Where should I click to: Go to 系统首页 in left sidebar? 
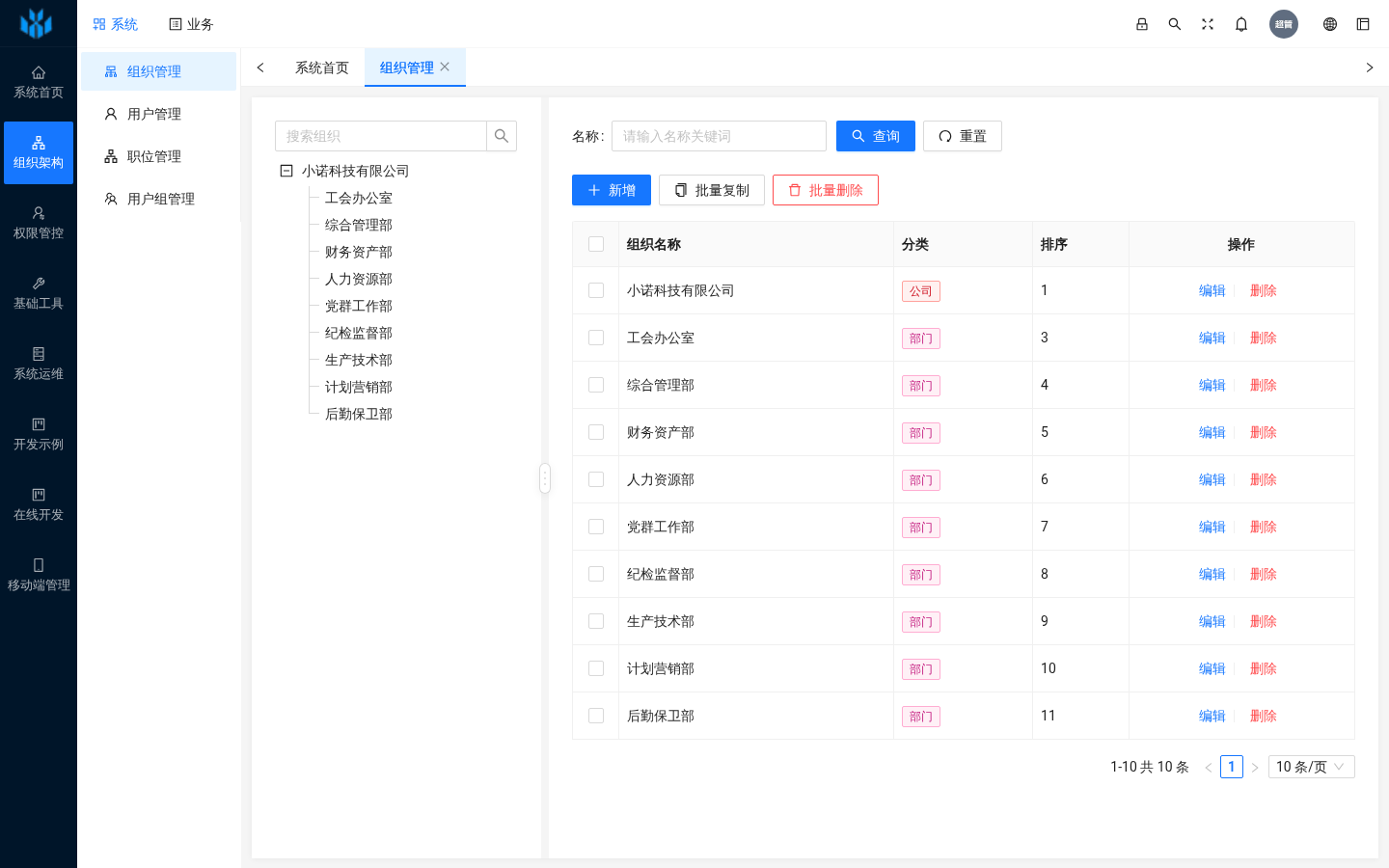39,82
